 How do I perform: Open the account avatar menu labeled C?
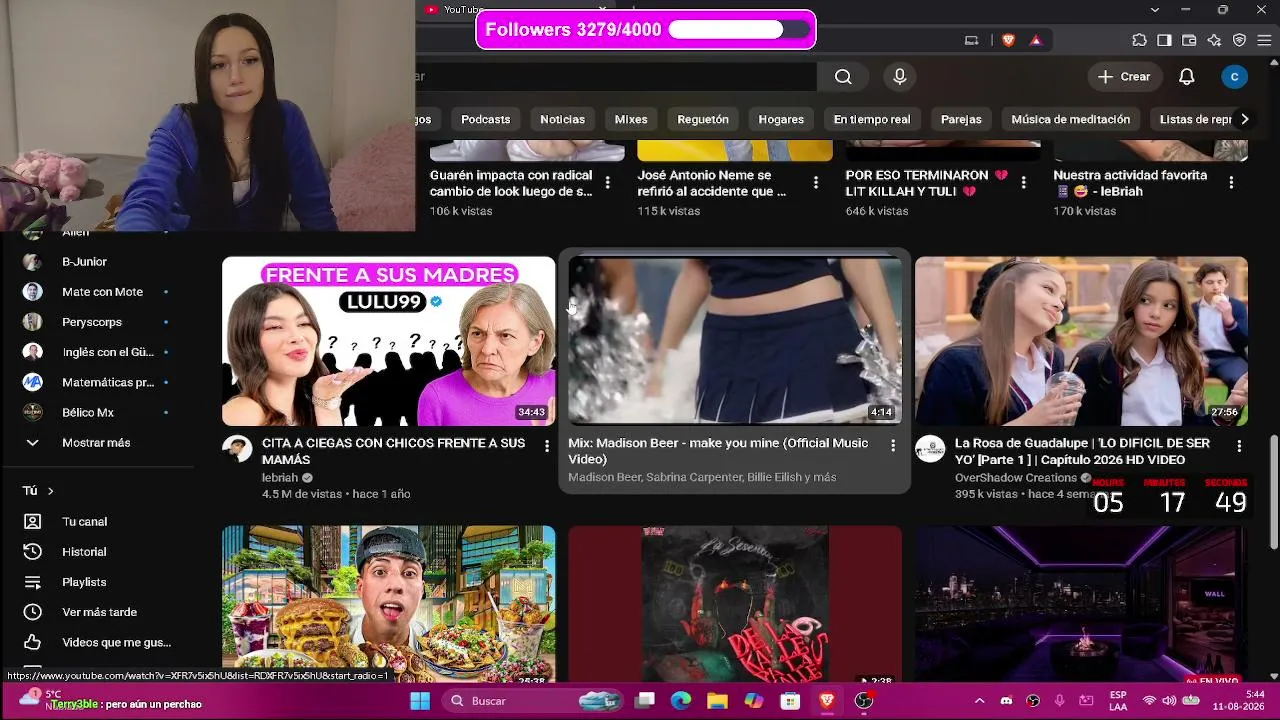(x=1234, y=77)
